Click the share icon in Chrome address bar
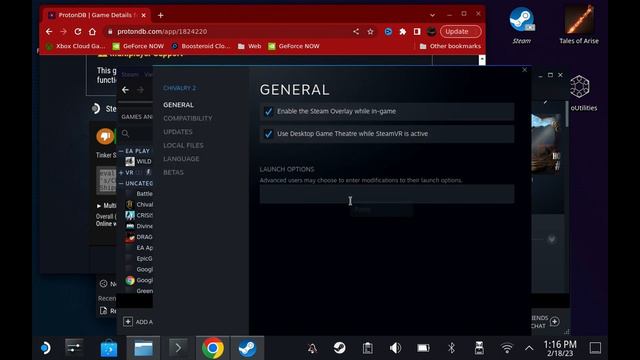Image resolution: width=640 pixels, height=360 pixels. click(356, 31)
